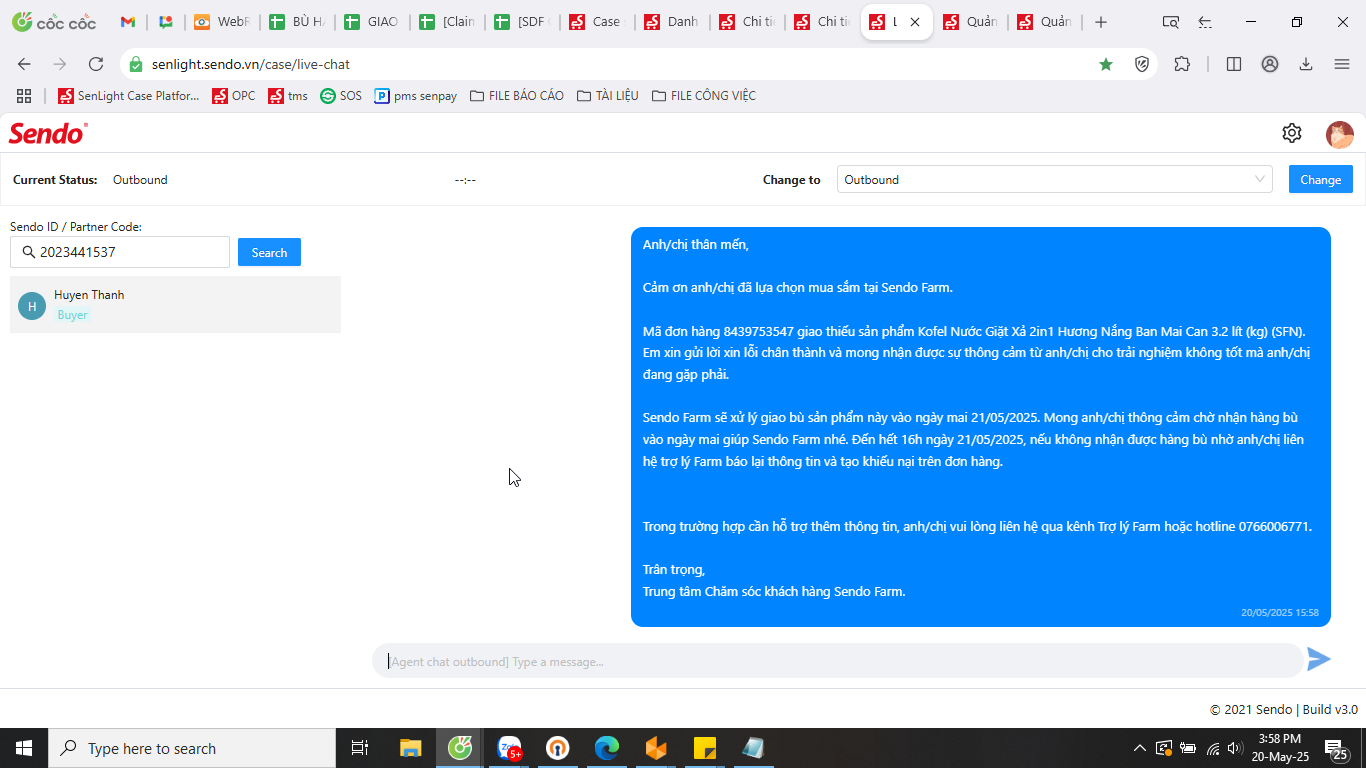
Task: Open the pms senpay bookmark
Action: point(416,96)
